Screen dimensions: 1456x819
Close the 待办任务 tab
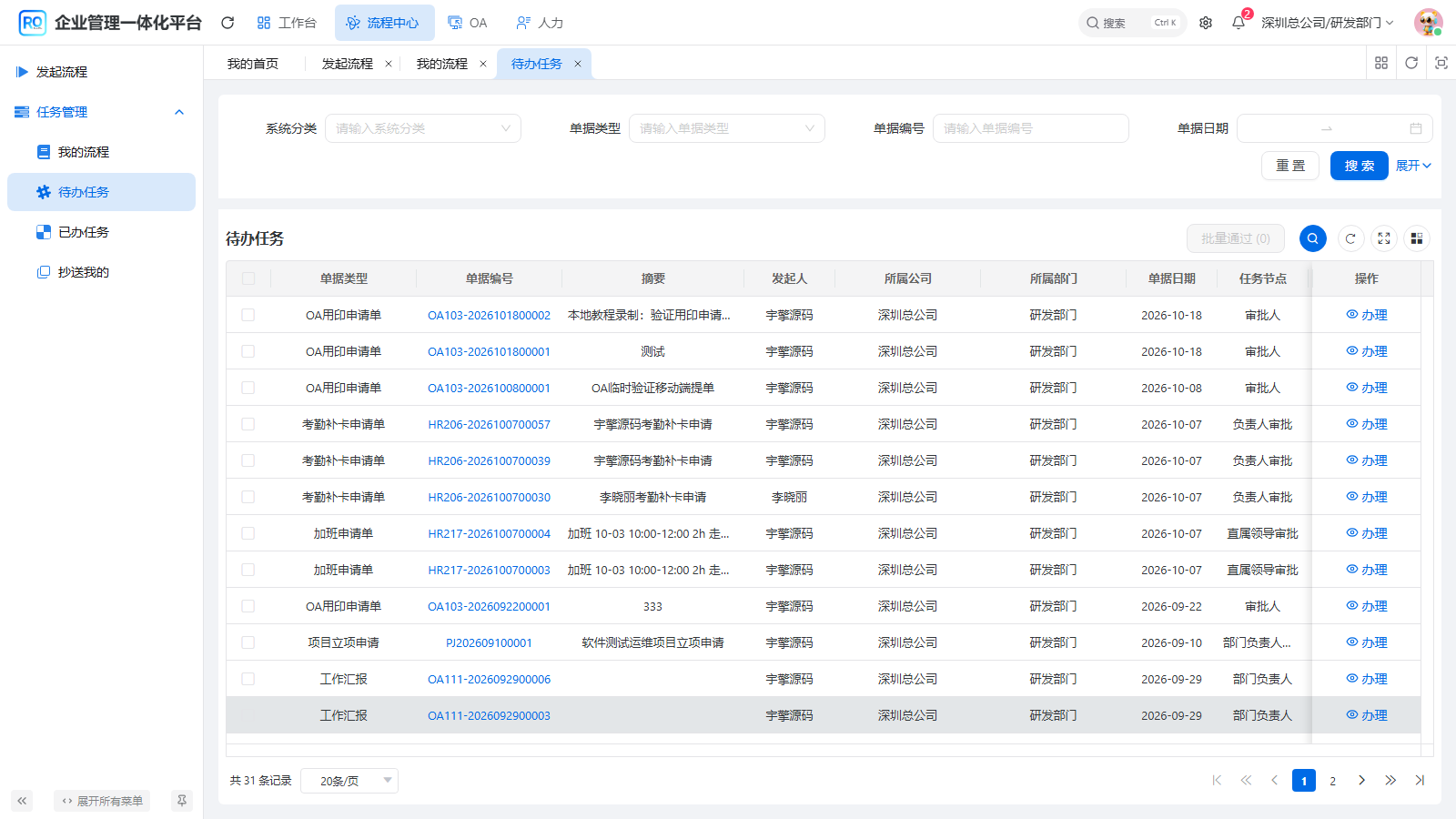coord(578,64)
